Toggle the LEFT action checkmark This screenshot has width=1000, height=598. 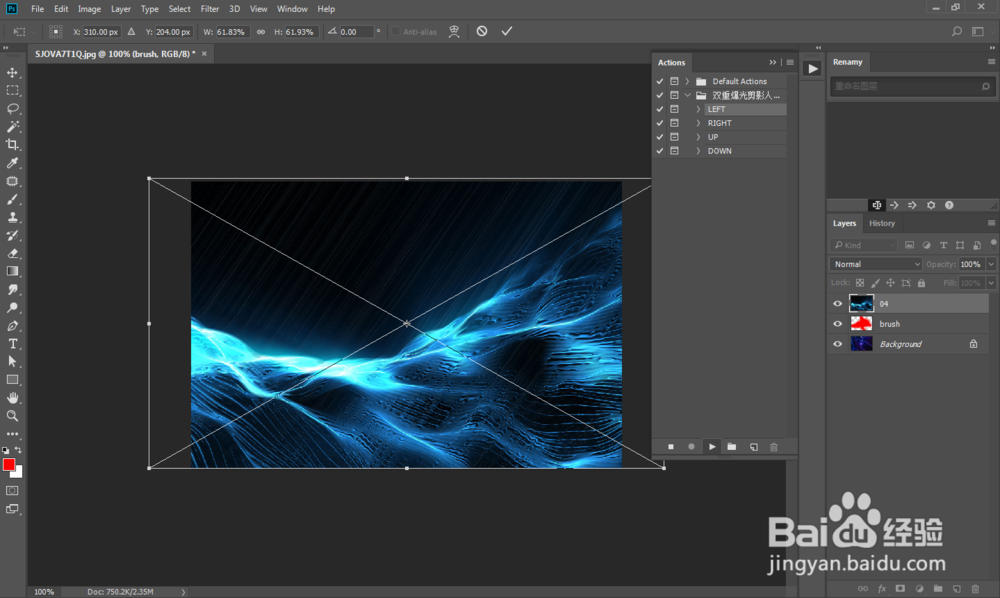point(660,109)
